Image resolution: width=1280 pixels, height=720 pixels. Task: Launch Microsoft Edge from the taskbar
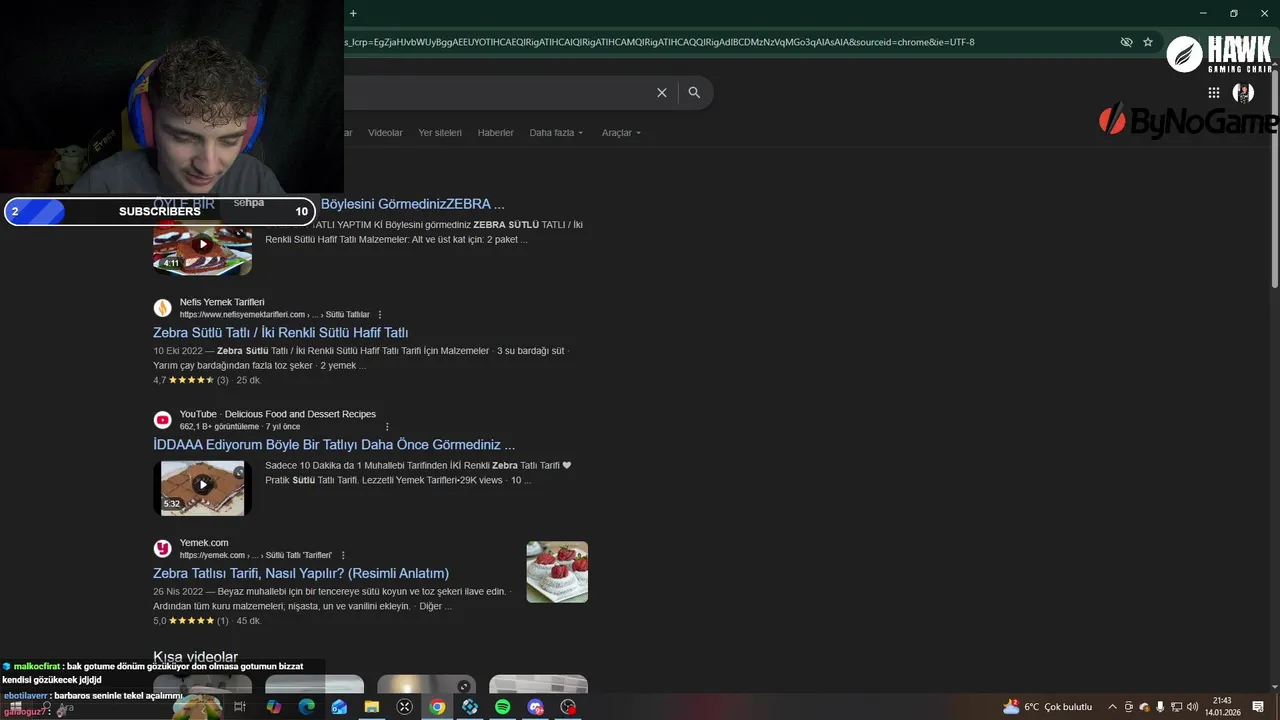click(x=307, y=707)
